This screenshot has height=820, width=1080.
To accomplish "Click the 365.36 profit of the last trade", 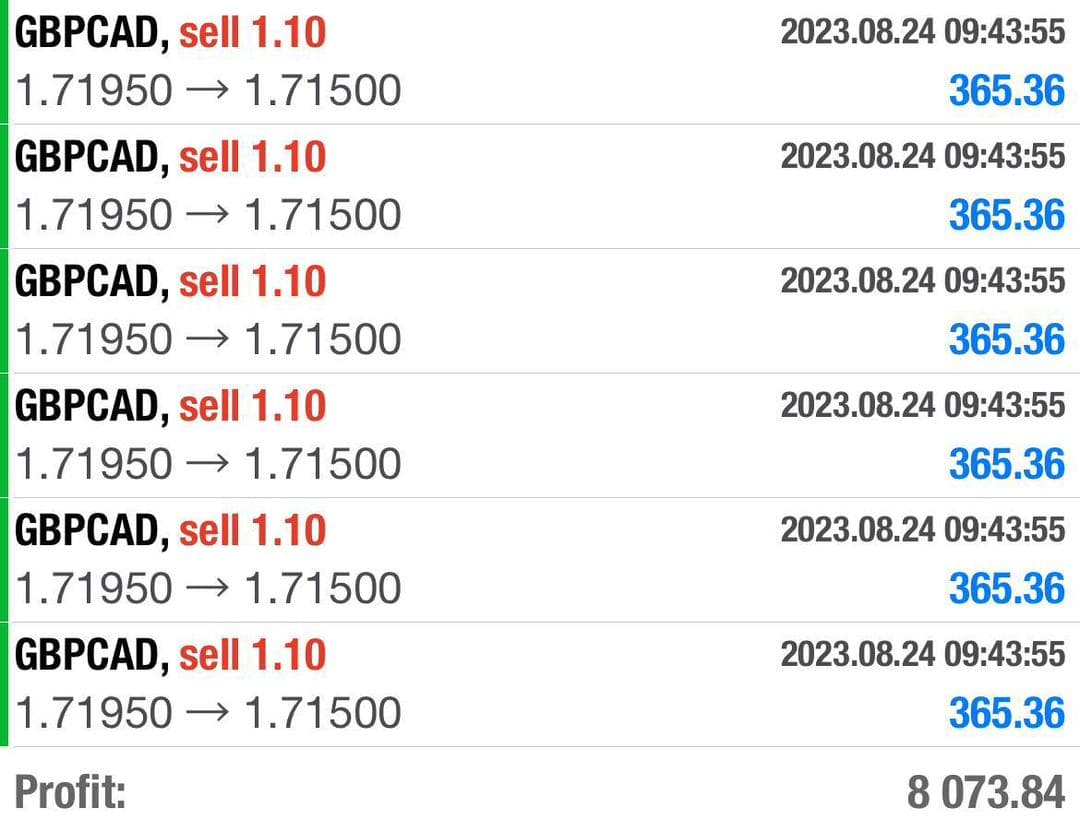I will (x=1007, y=713).
